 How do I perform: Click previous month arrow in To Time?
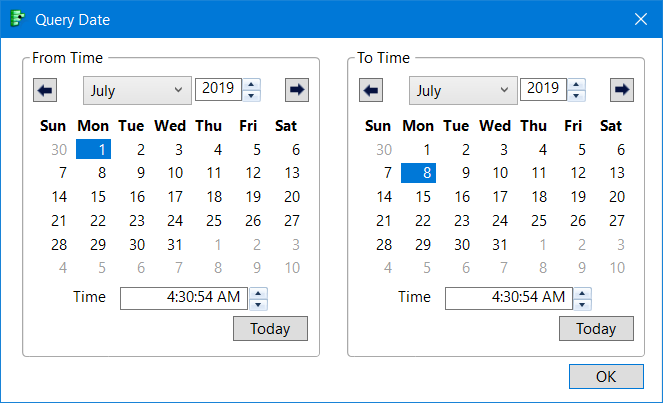[371, 90]
